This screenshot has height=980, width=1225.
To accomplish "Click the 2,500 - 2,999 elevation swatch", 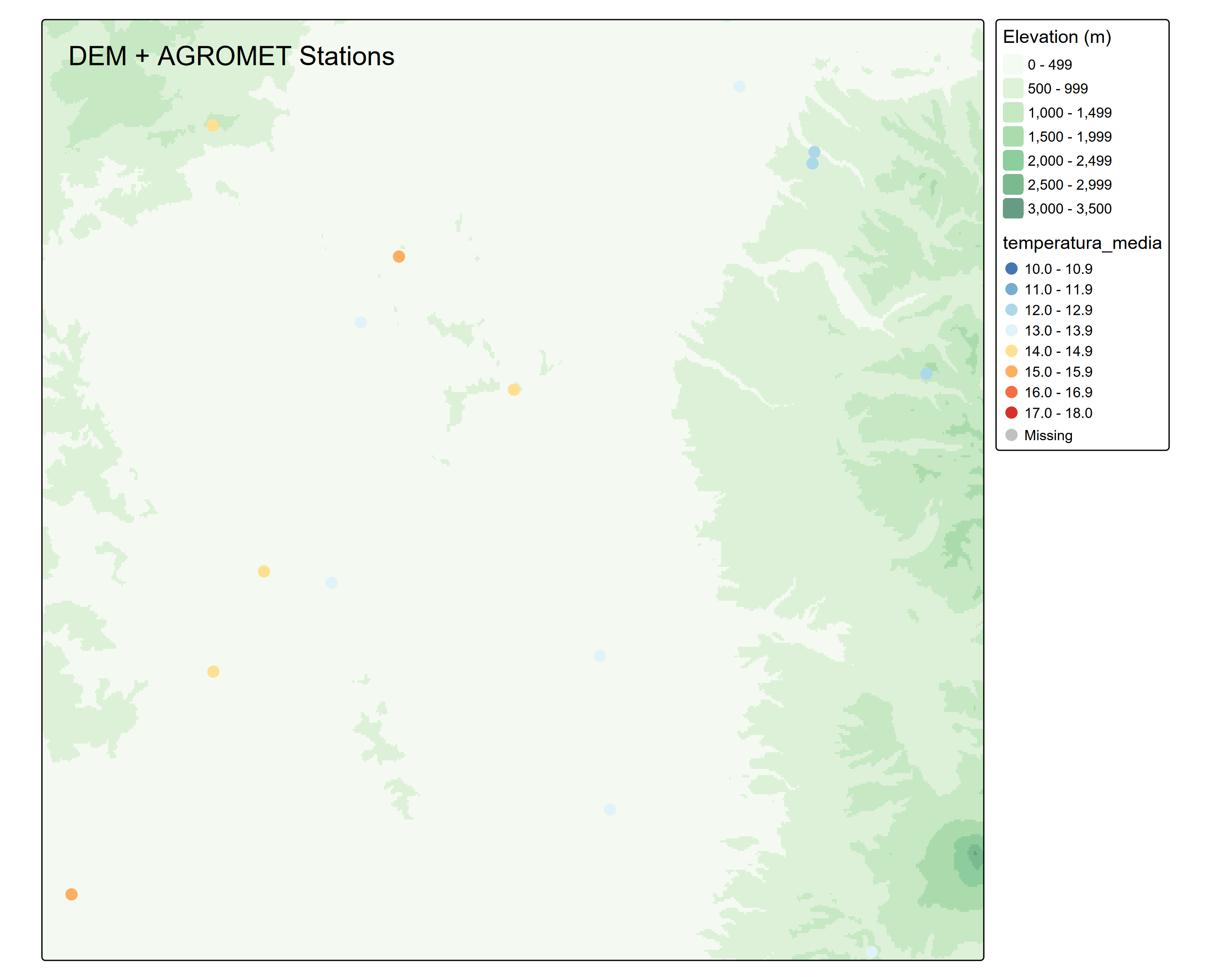I will (x=1013, y=185).
